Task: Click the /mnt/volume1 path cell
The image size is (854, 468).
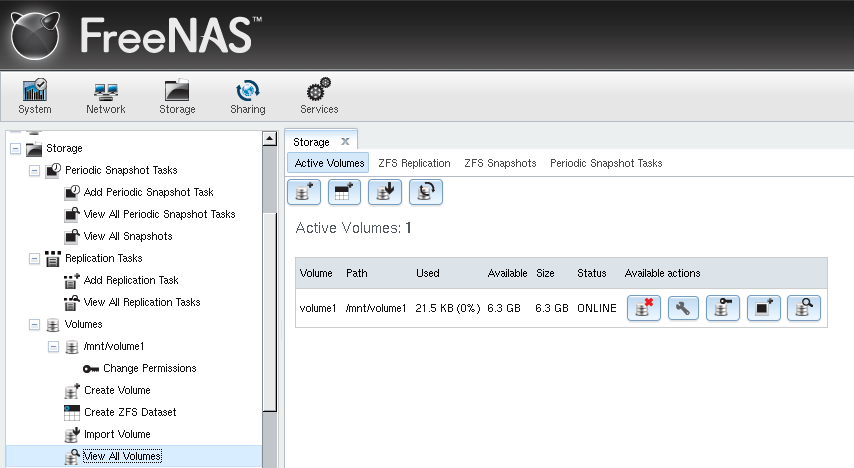Action: click(376, 308)
